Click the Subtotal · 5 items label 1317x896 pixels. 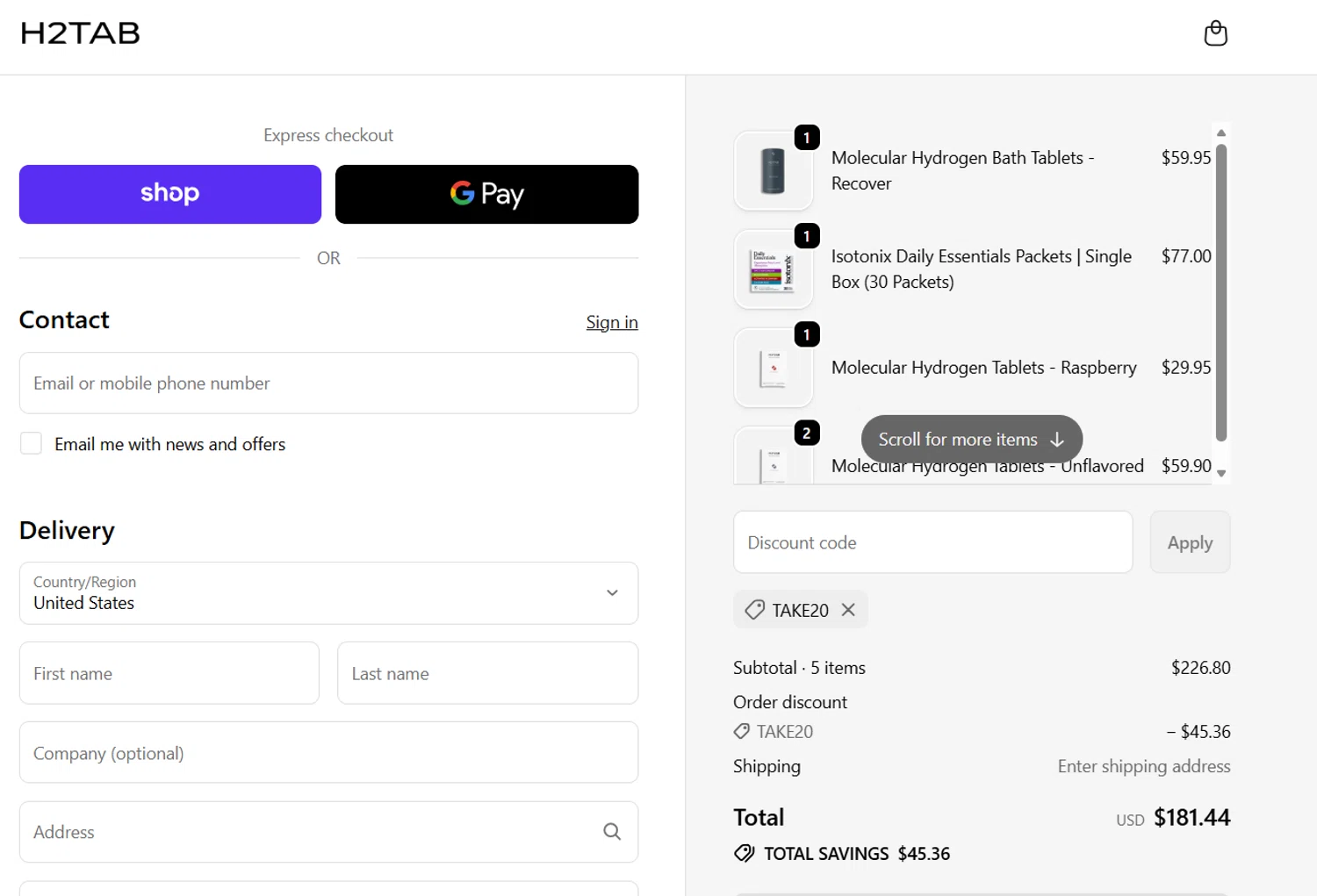point(799,668)
